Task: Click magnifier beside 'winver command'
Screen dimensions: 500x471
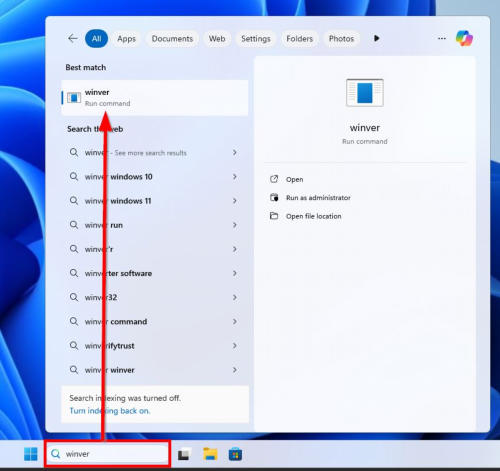Action: [74, 321]
